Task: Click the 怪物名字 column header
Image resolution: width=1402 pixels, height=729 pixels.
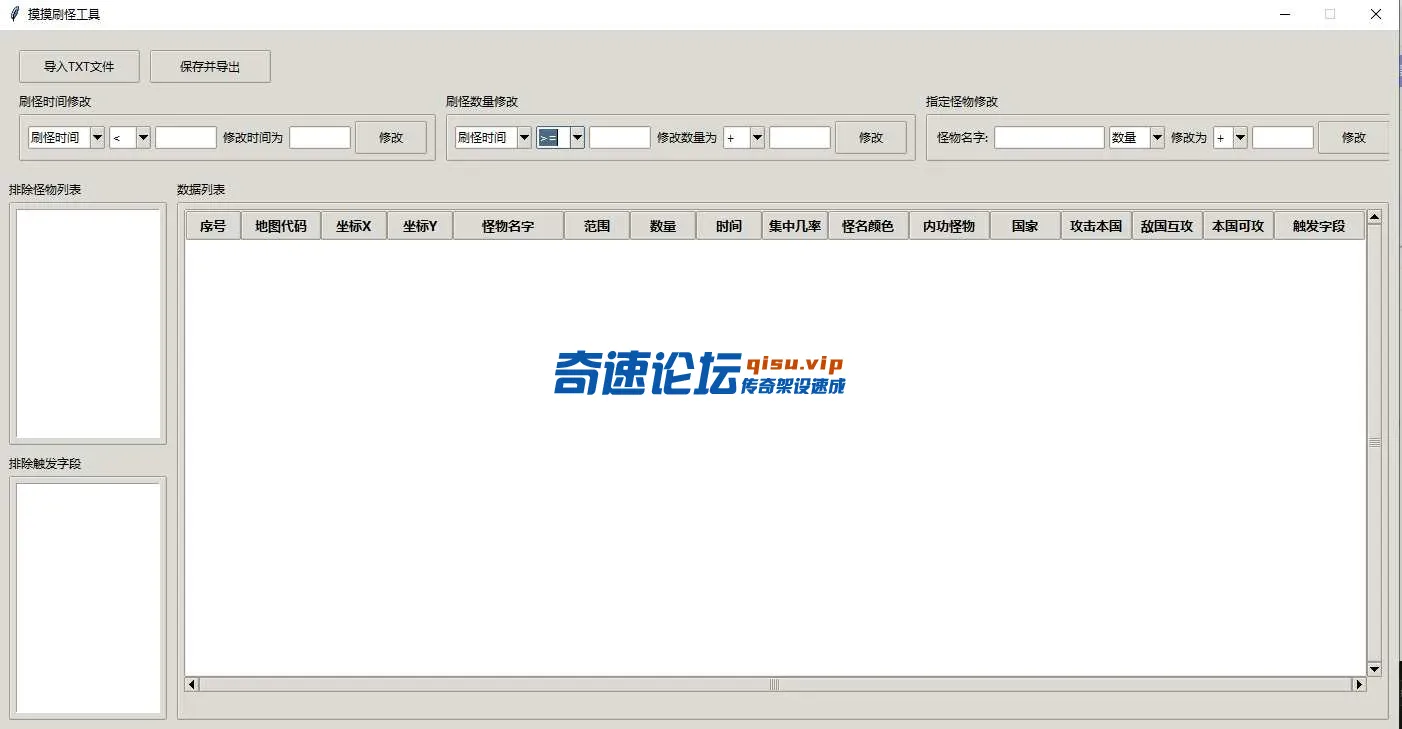Action: coord(508,226)
